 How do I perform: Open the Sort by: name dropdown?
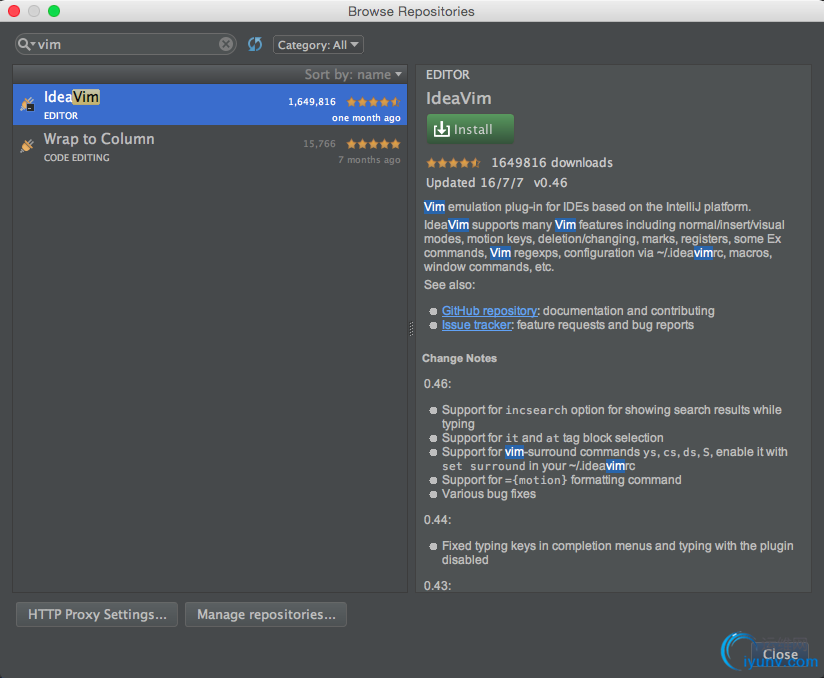pyautogui.click(x=353, y=75)
